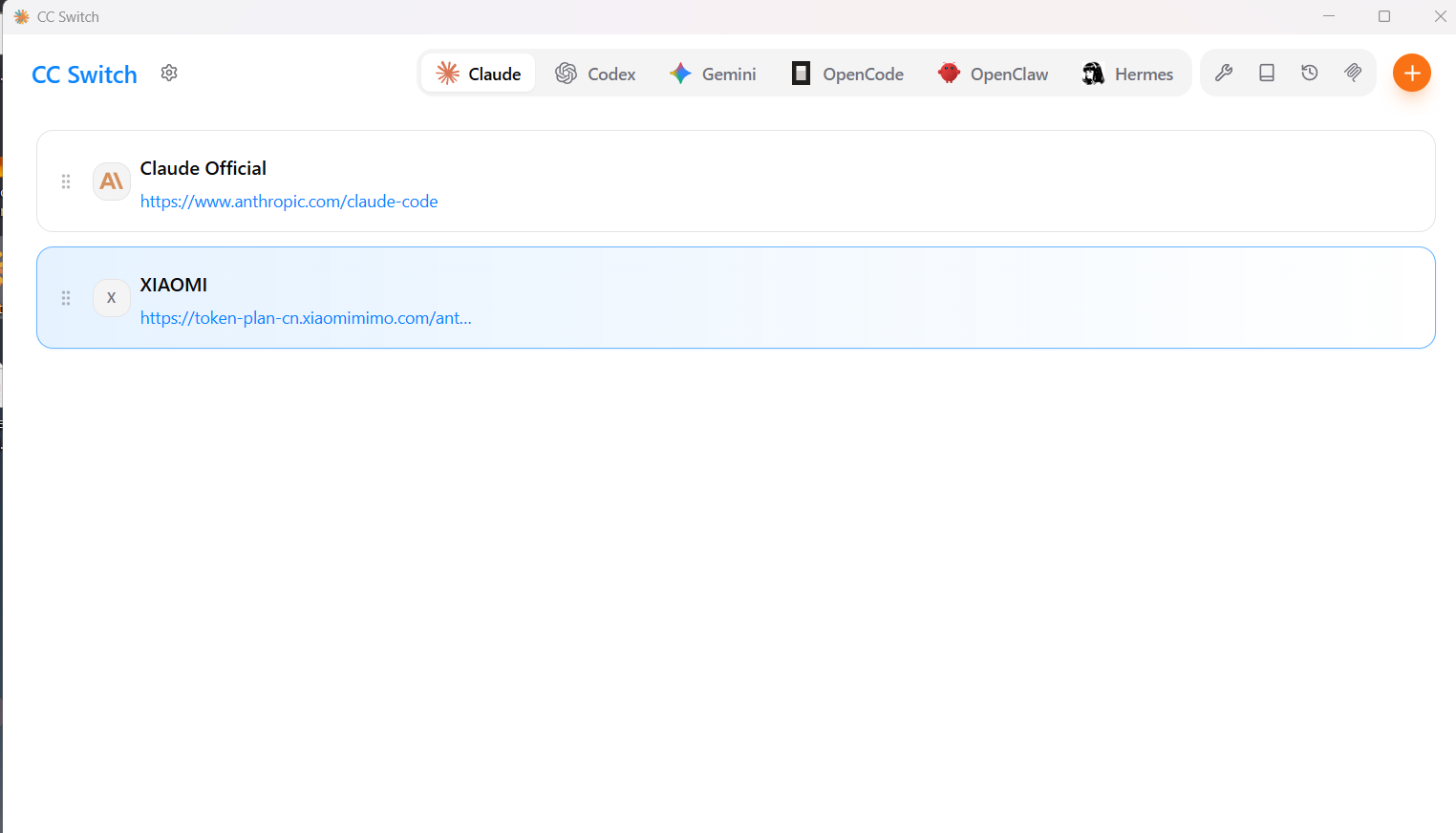Image resolution: width=1456 pixels, height=833 pixels.
Task: Switch to the Gemini tab
Action: tap(713, 74)
